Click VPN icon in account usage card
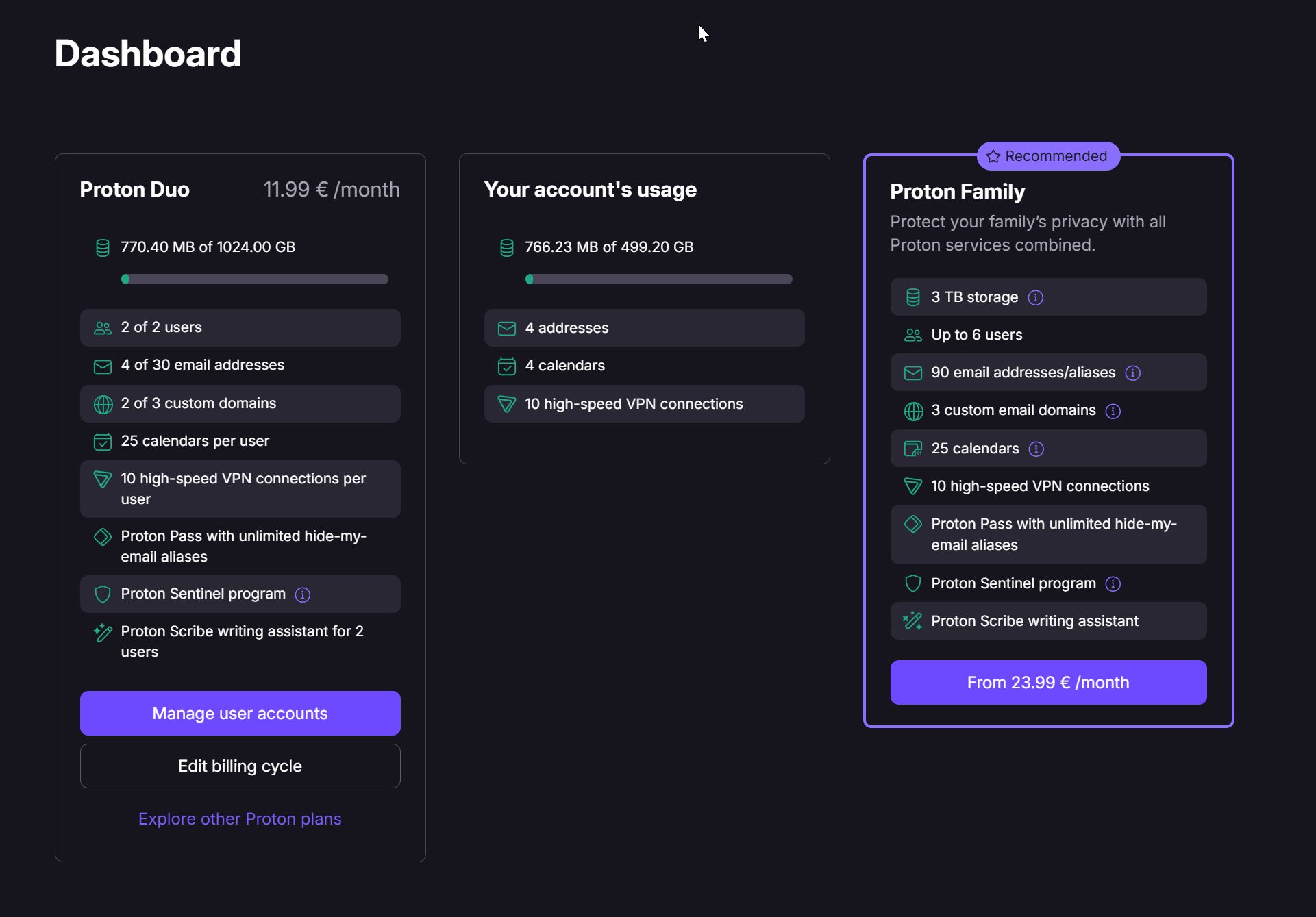 (x=507, y=405)
